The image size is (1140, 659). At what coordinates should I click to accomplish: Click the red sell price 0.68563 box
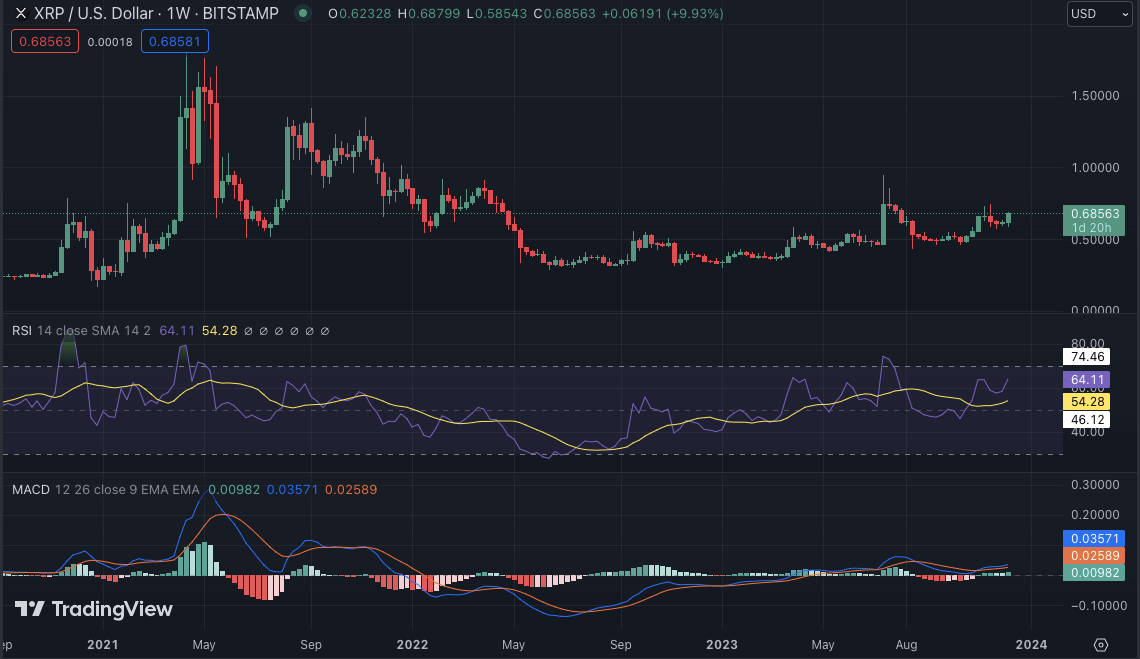[x=44, y=42]
